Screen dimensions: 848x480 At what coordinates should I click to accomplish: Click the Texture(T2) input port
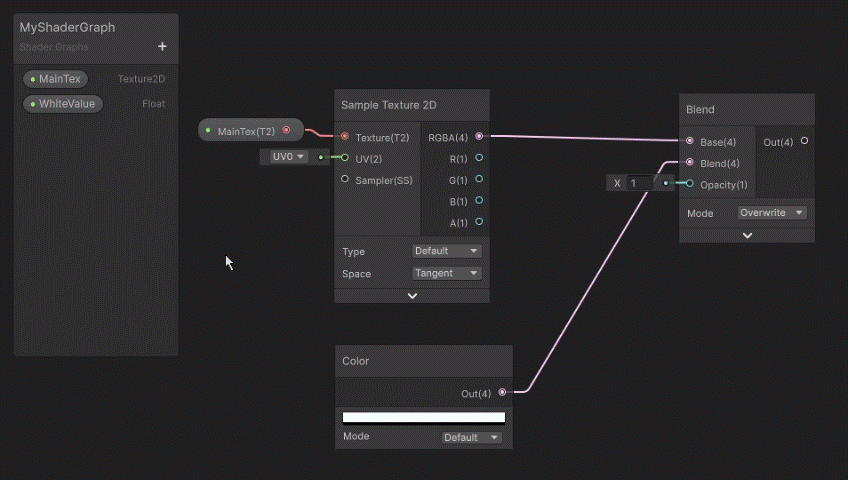click(x=345, y=136)
